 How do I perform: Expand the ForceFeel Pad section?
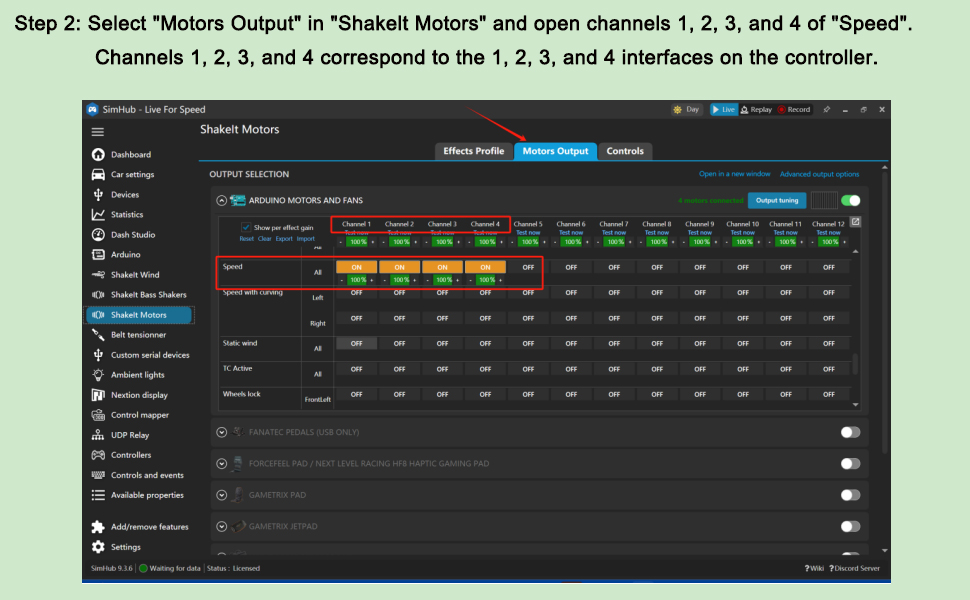click(221, 464)
